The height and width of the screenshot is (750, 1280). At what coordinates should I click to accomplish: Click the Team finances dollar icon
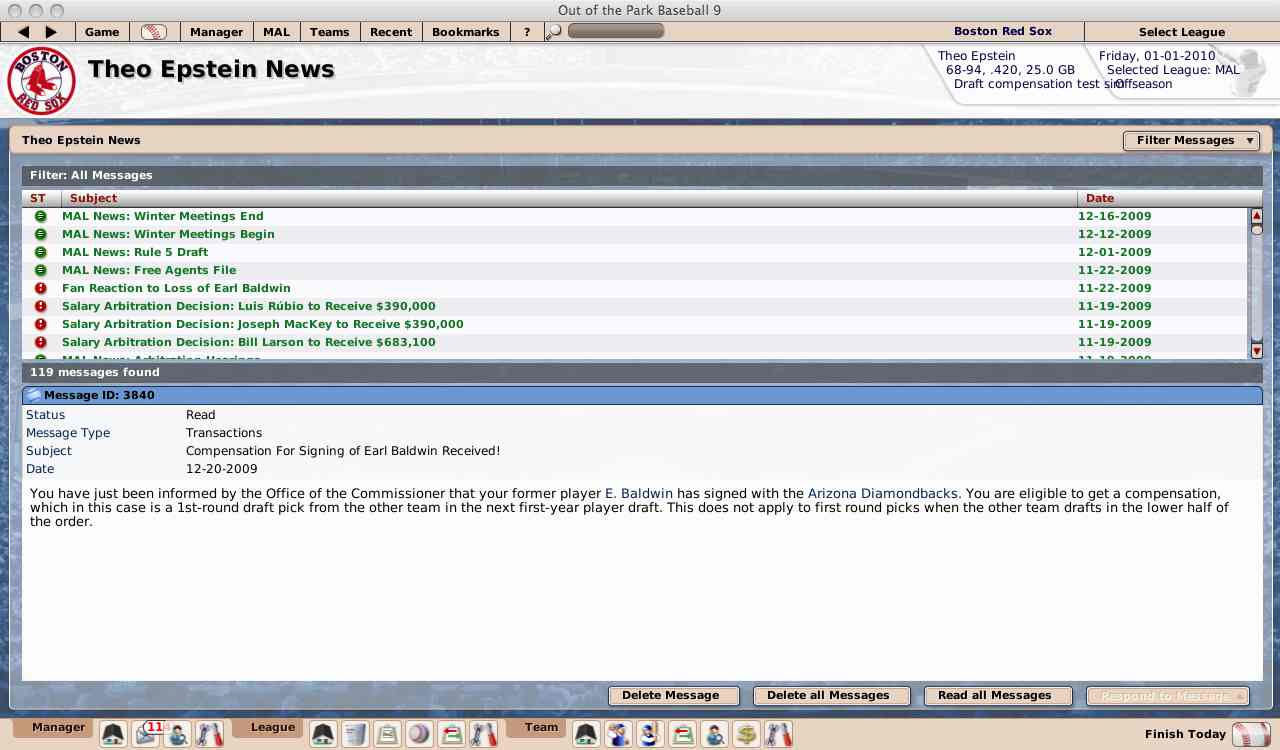click(746, 735)
